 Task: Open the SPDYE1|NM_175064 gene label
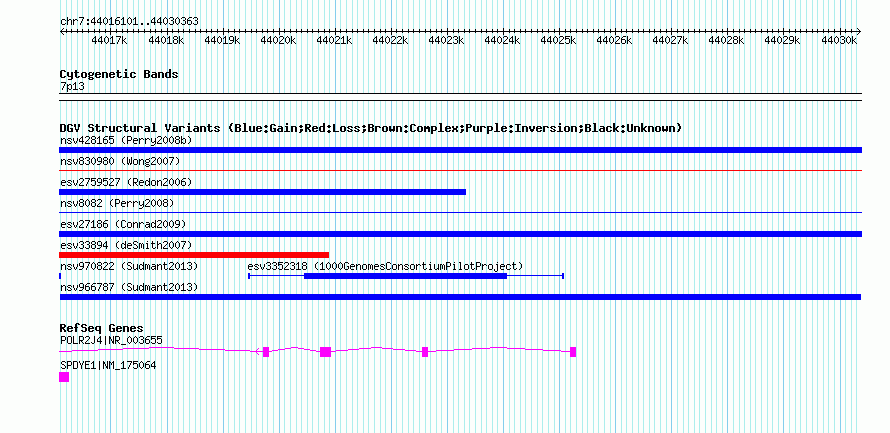point(108,365)
